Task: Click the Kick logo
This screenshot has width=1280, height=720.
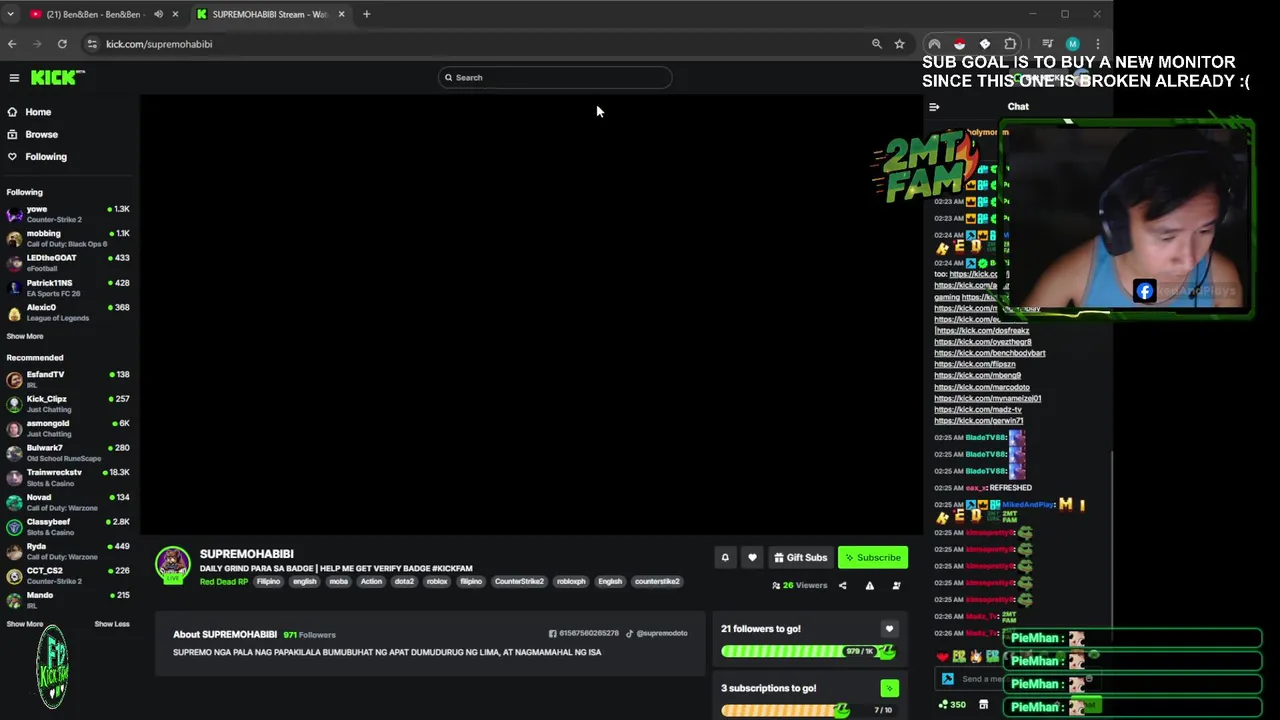Action: 56,77
